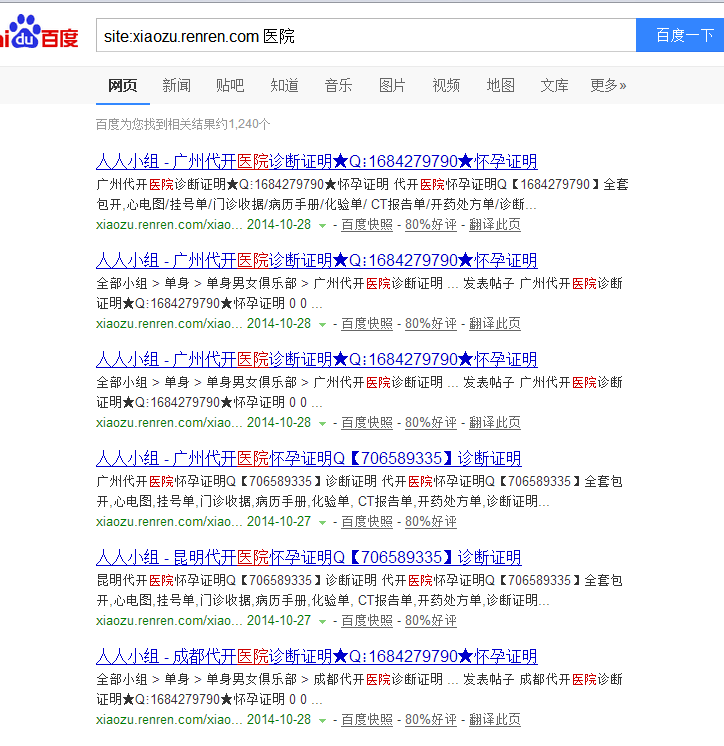Screen dimensions: 724x746
Task: Switch to the 新闻 tab
Action: (x=176, y=86)
